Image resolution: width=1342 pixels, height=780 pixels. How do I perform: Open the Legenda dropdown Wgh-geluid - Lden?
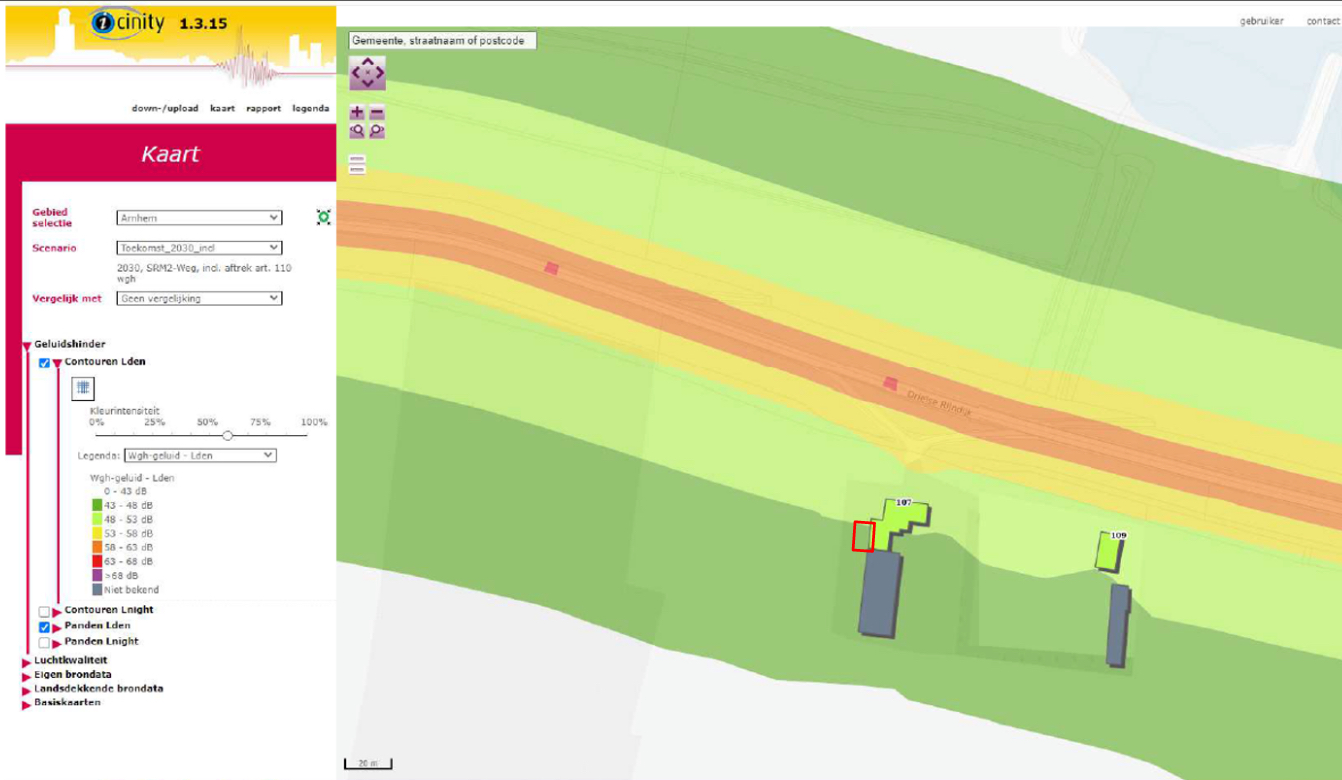point(199,455)
